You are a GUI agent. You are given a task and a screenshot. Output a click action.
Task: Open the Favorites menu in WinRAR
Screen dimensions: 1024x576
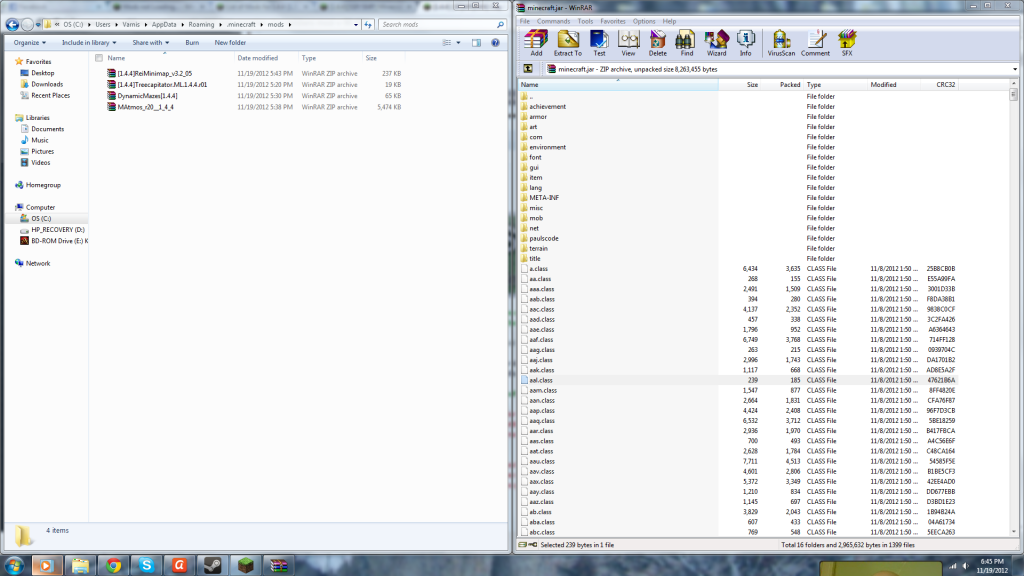[x=613, y=21]
